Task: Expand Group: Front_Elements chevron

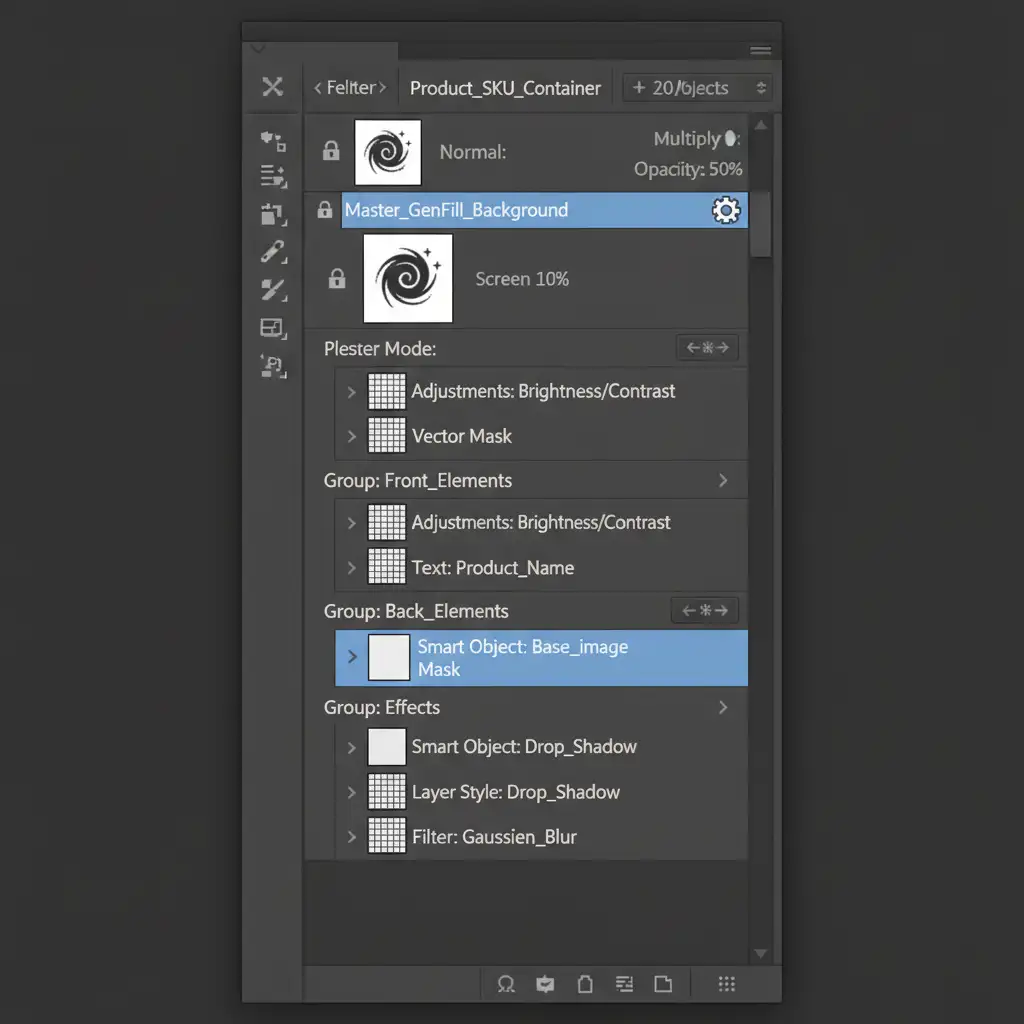Action: click(723, 481)
